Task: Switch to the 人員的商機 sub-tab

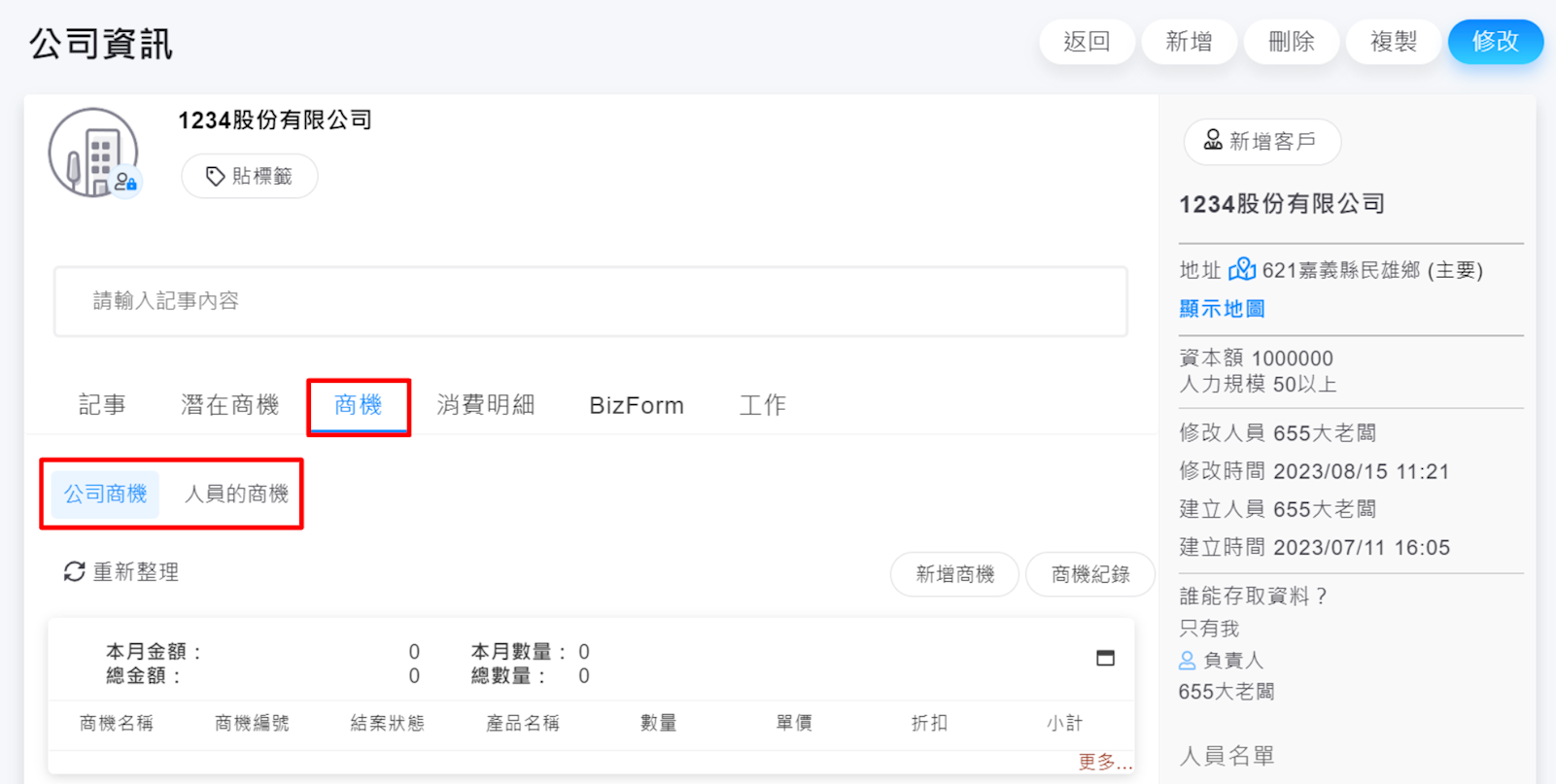Action: coord(236,494)
